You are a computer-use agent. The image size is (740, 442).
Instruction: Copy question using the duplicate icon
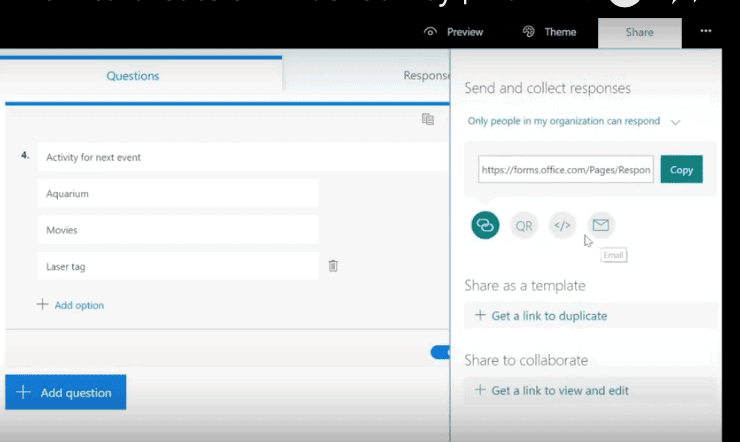[428, 119]
